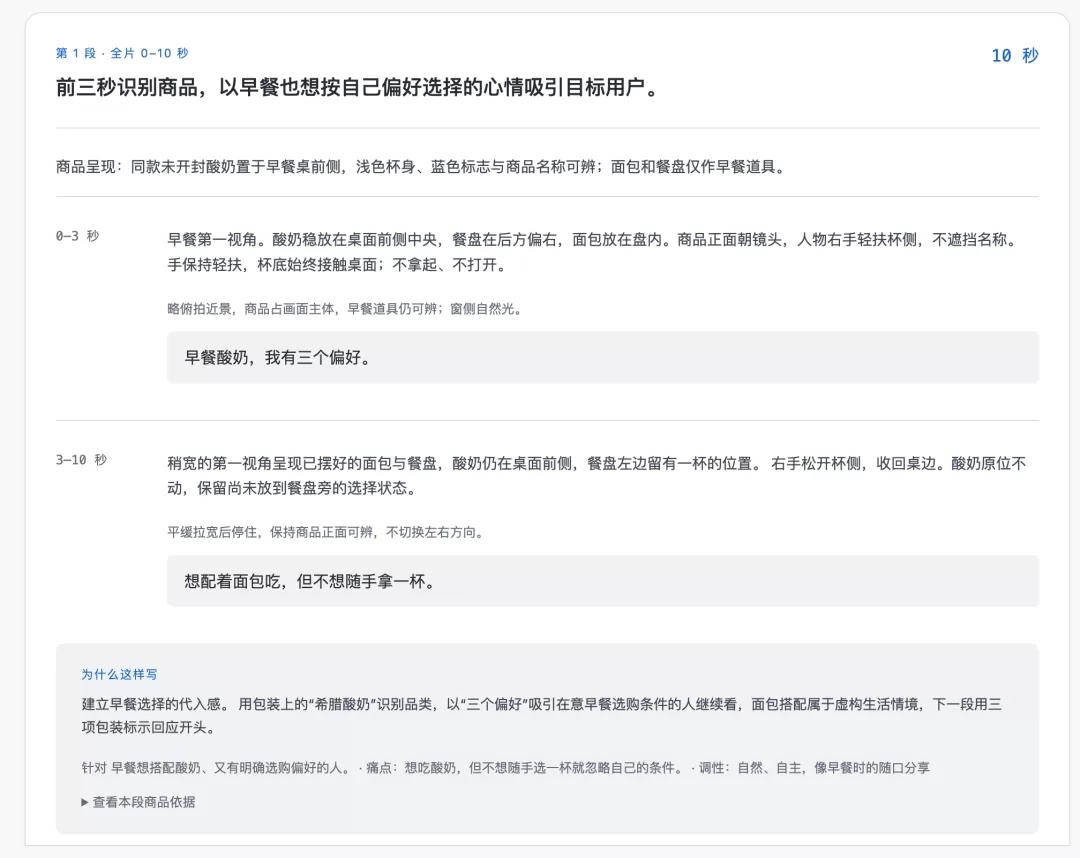Select the heading beginning 前三秒识别商品

click(x=357, y=87)
